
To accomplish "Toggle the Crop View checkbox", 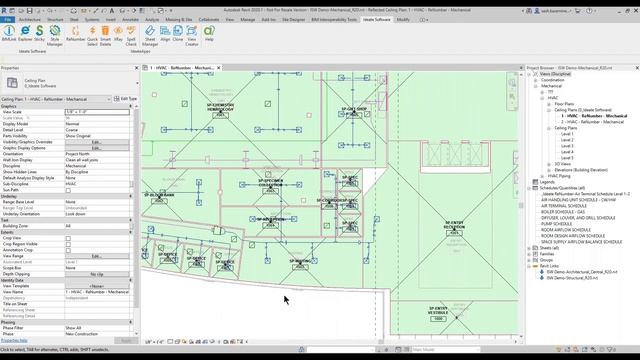I will point(68,238).
